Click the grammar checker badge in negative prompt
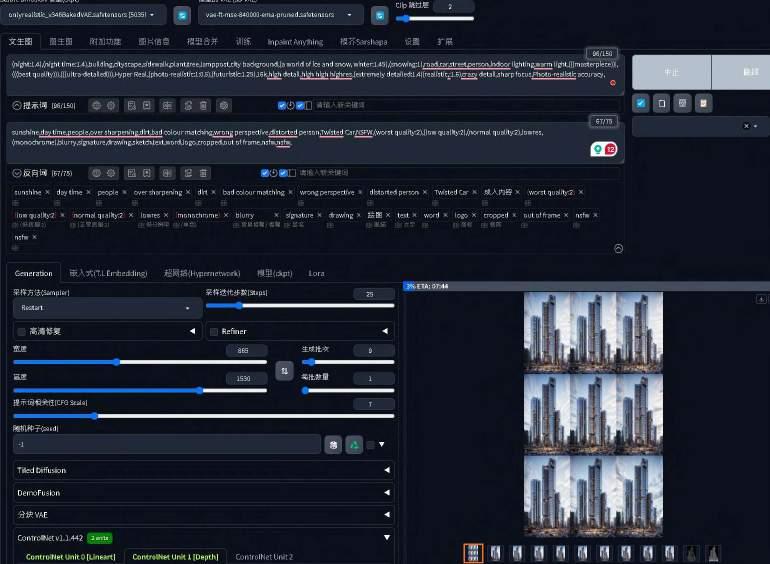Screen dimensions: 770x564 tap(604, 149)
